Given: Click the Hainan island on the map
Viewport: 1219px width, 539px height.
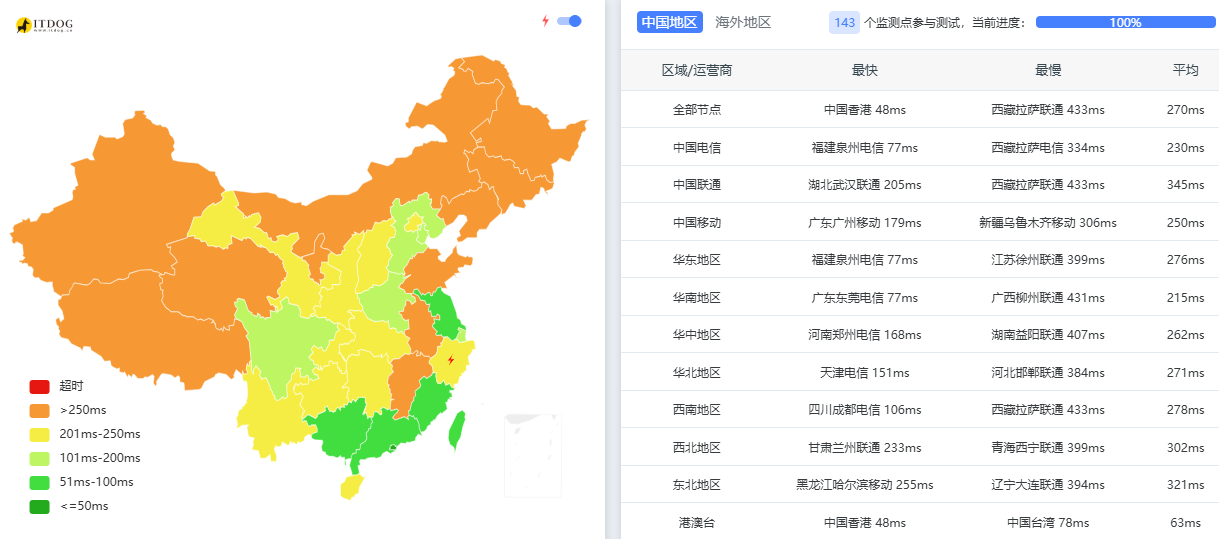Looking at the screenshot, I should [x=350, y=487].
